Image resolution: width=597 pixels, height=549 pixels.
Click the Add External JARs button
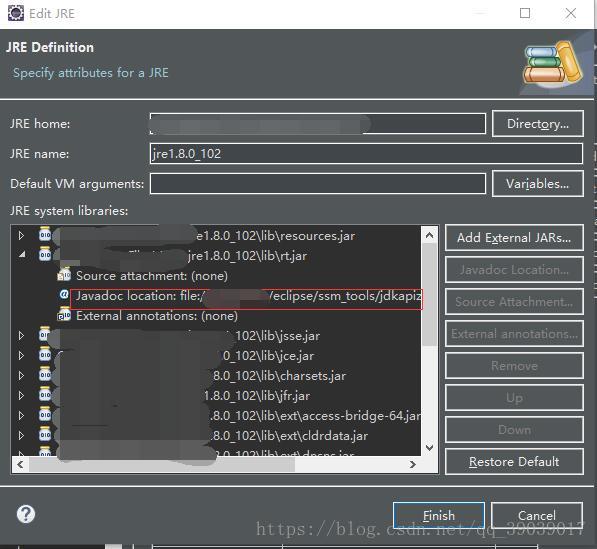[514, 238]
